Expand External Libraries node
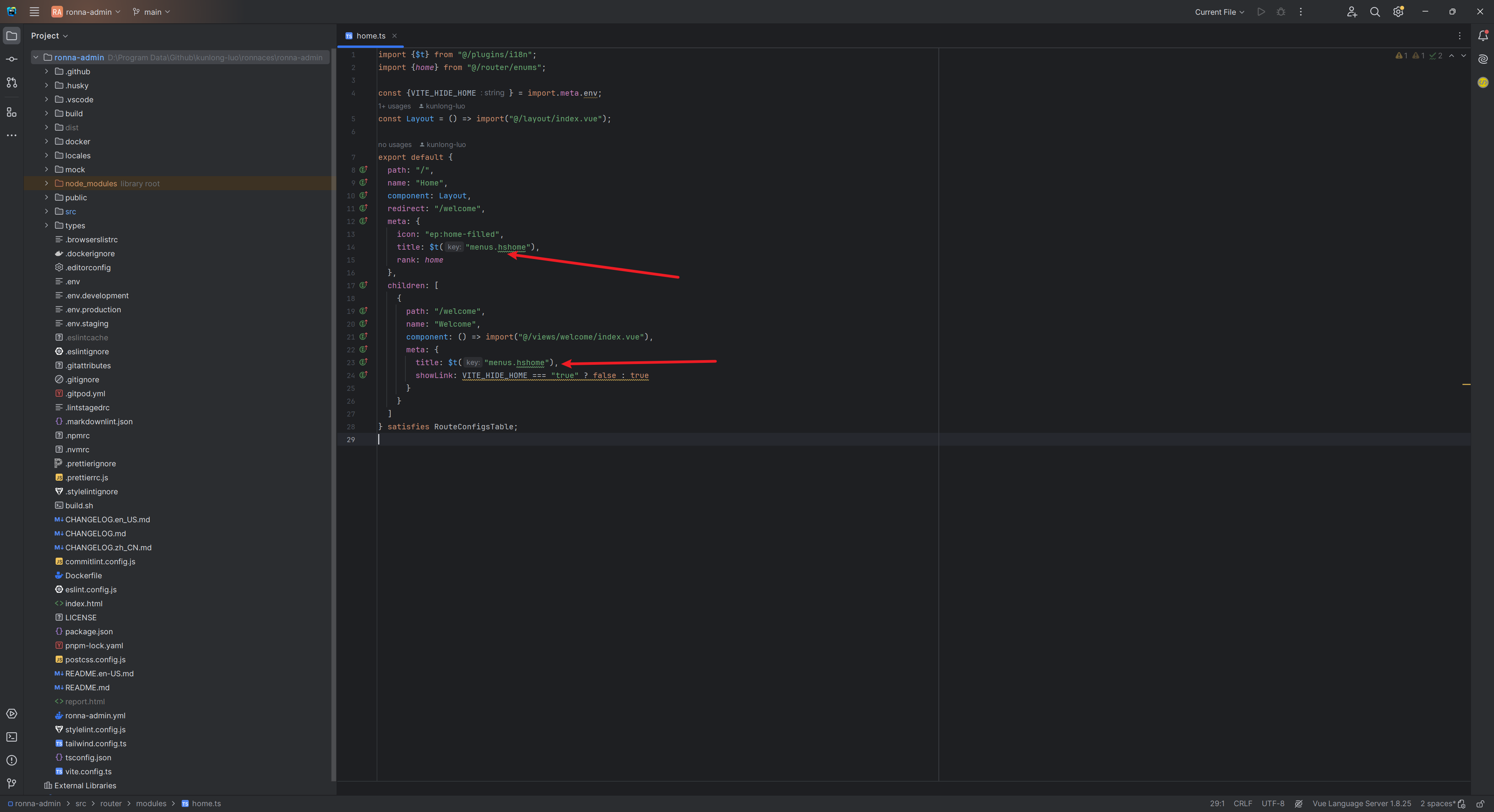This screenshot has height=812, width=1494. coord(85,785)
